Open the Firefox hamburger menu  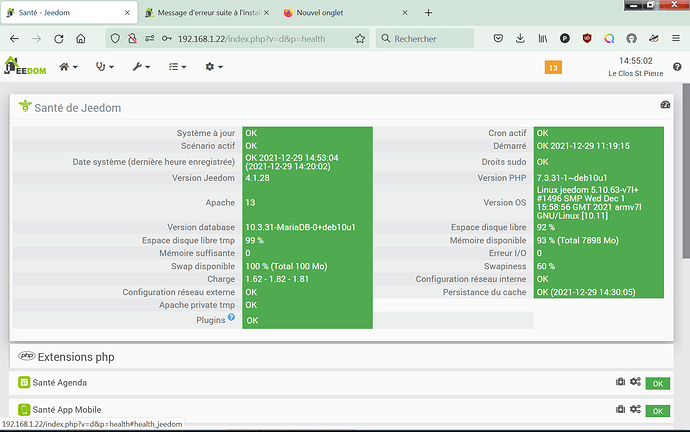click(676, 39)
